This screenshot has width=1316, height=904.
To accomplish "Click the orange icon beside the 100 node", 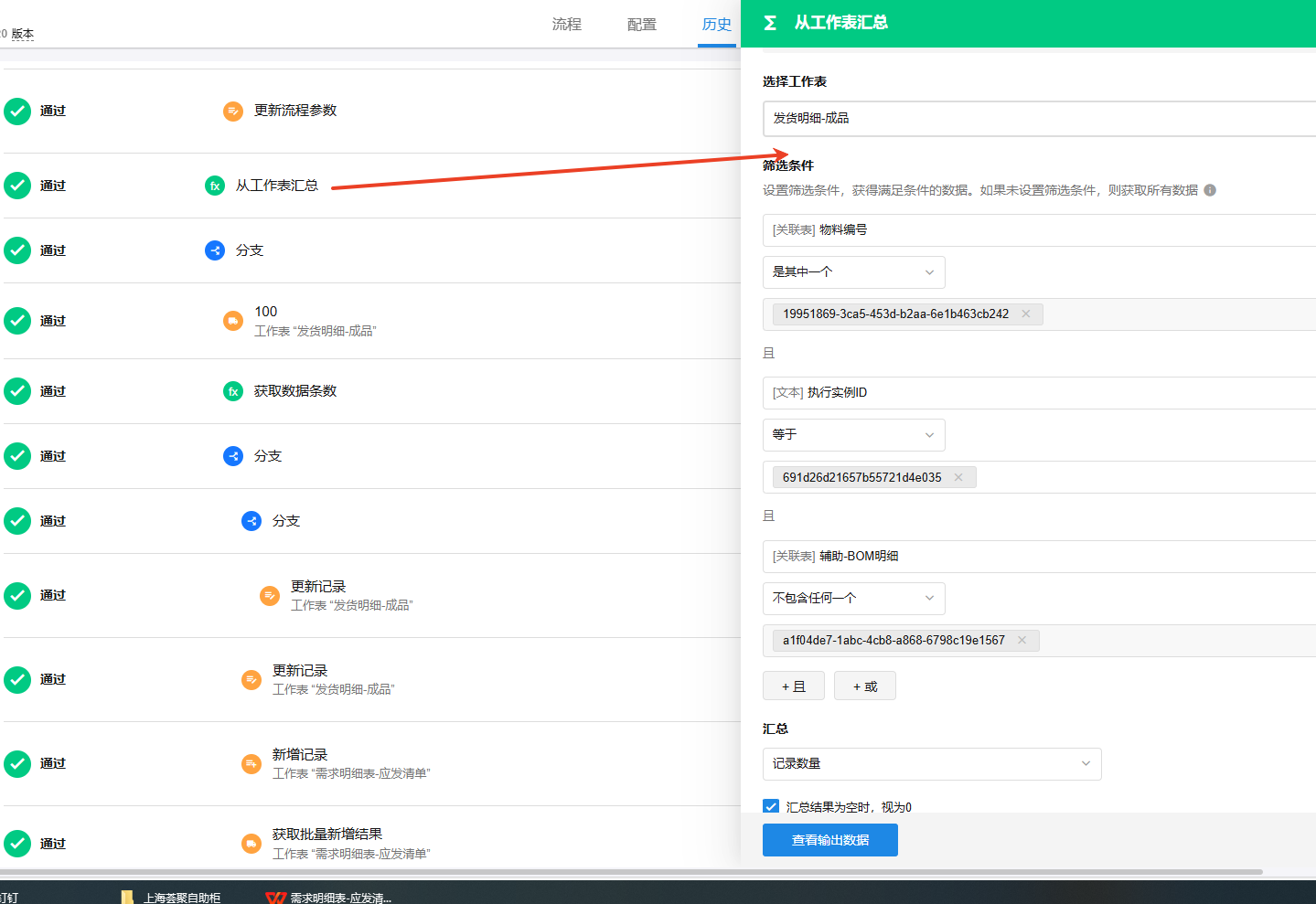I will 233,321.
